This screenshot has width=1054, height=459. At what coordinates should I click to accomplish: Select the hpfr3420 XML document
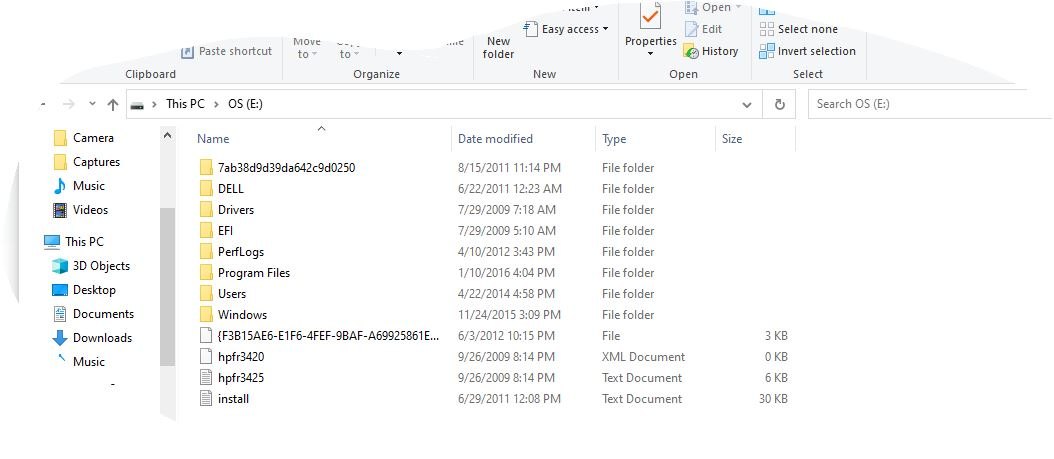click(x=232, y=357)
